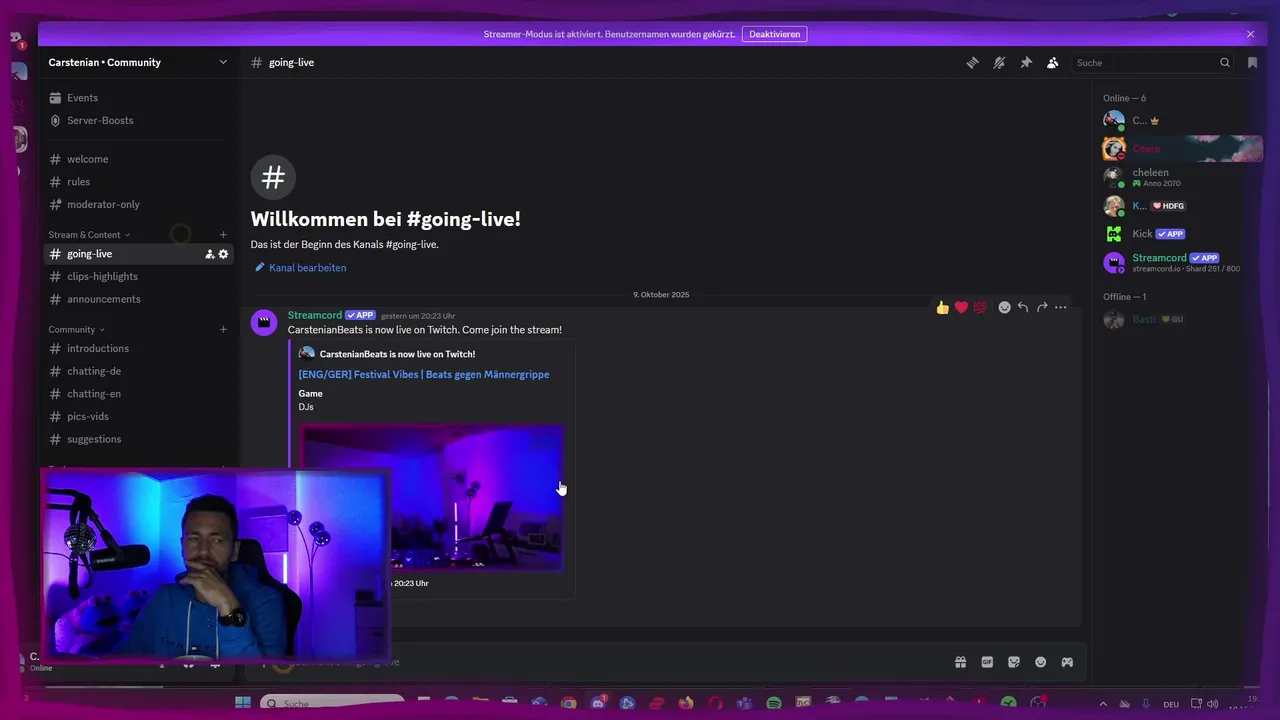Open the Threads icon in channel header
This screenshot has height=720, width=1280.
click(972, 62)
